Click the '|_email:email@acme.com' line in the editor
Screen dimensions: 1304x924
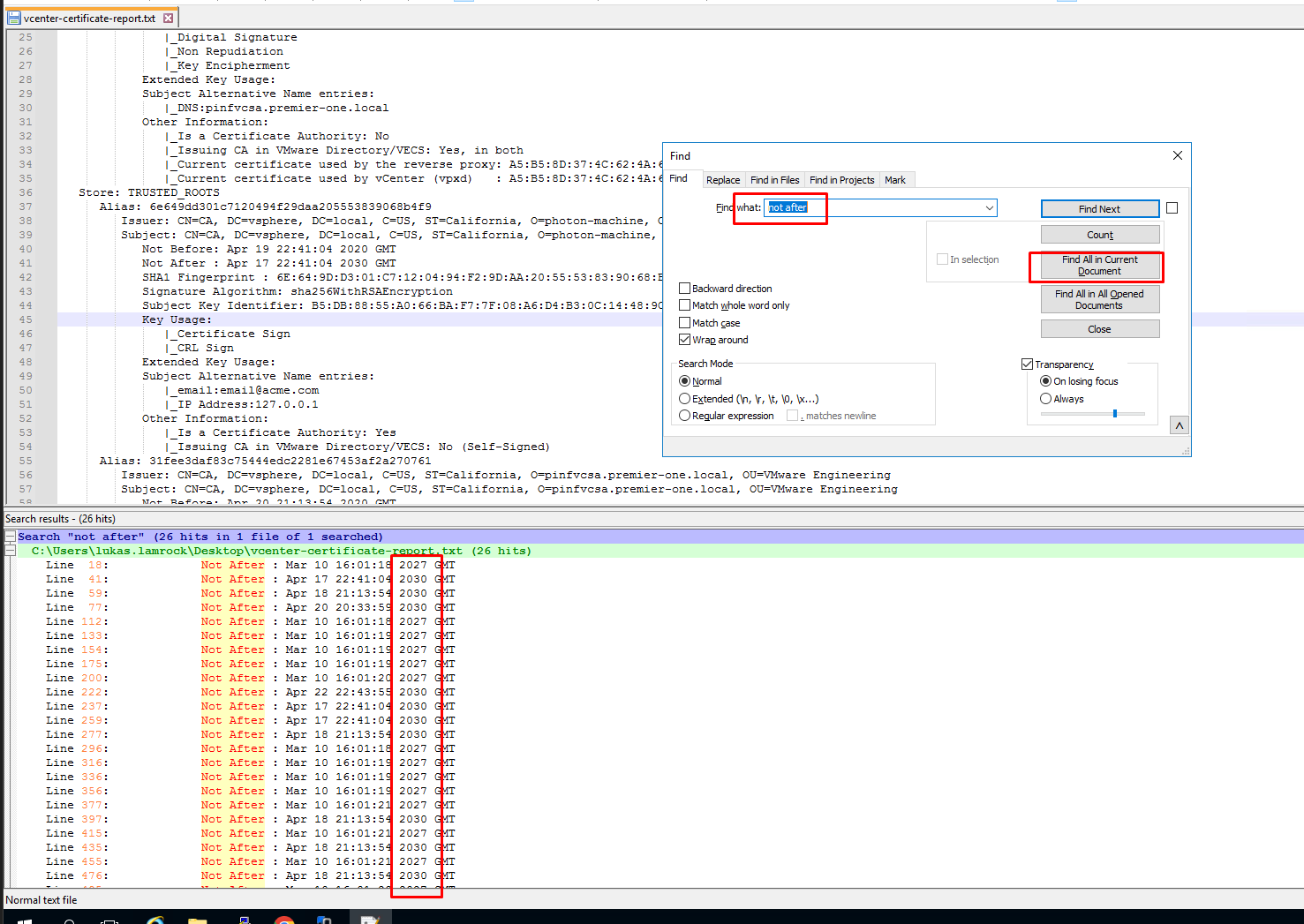(241, 390)
